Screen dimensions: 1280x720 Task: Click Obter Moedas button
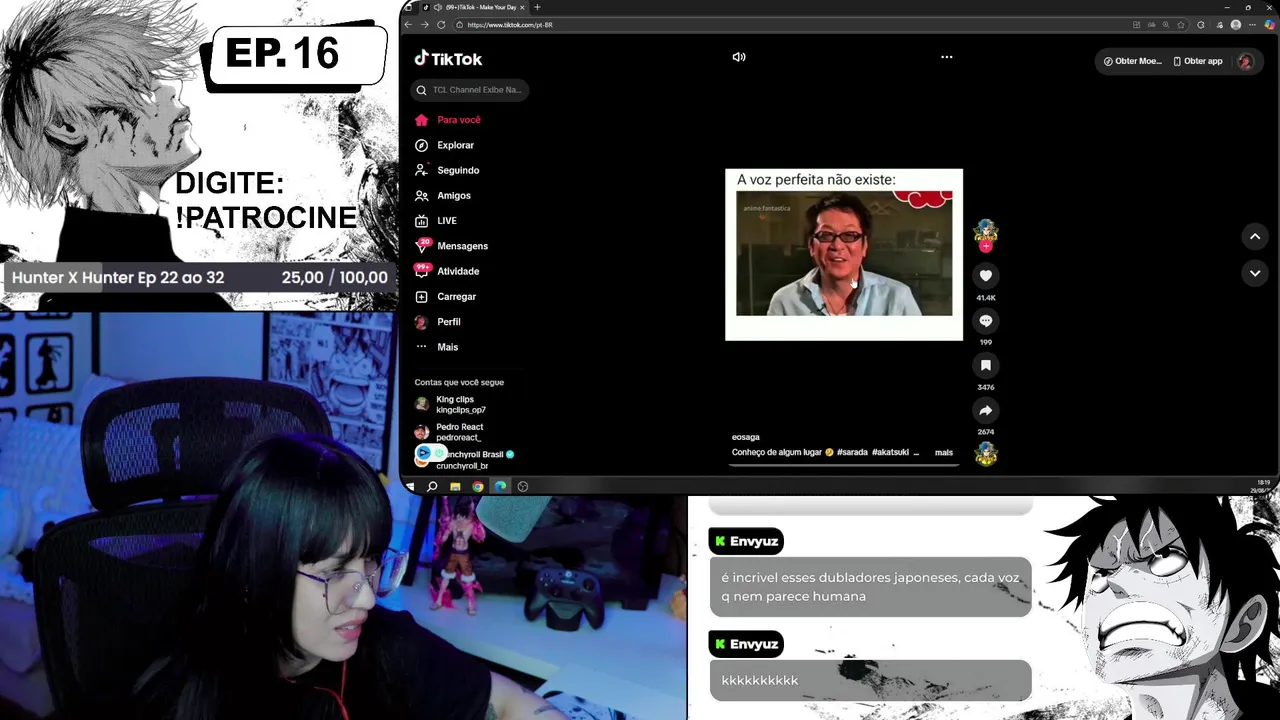pos(1132,61)
